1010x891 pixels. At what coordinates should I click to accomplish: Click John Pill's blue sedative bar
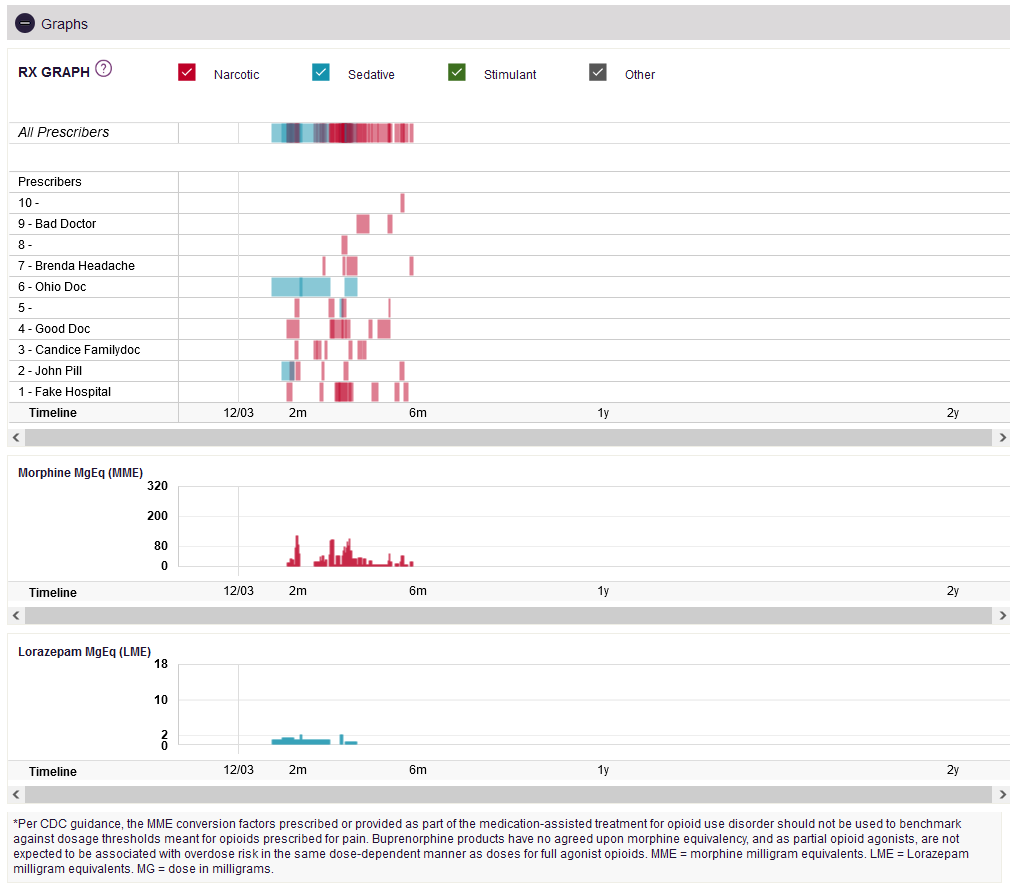pyautogui.click(x=286, y=370)
